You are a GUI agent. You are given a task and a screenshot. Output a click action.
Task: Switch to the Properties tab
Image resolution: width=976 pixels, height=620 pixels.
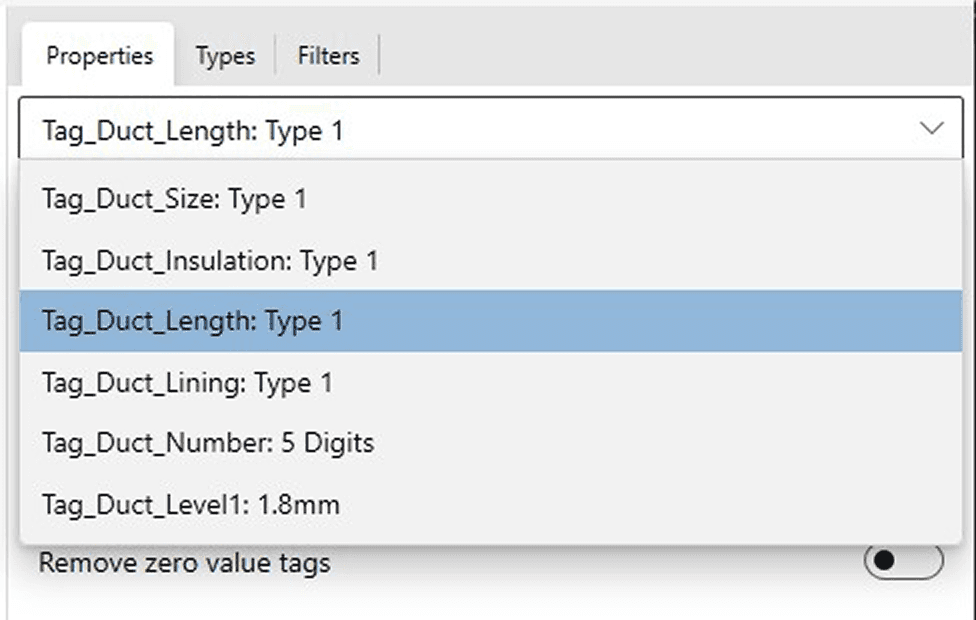click(x=99, y=56)
